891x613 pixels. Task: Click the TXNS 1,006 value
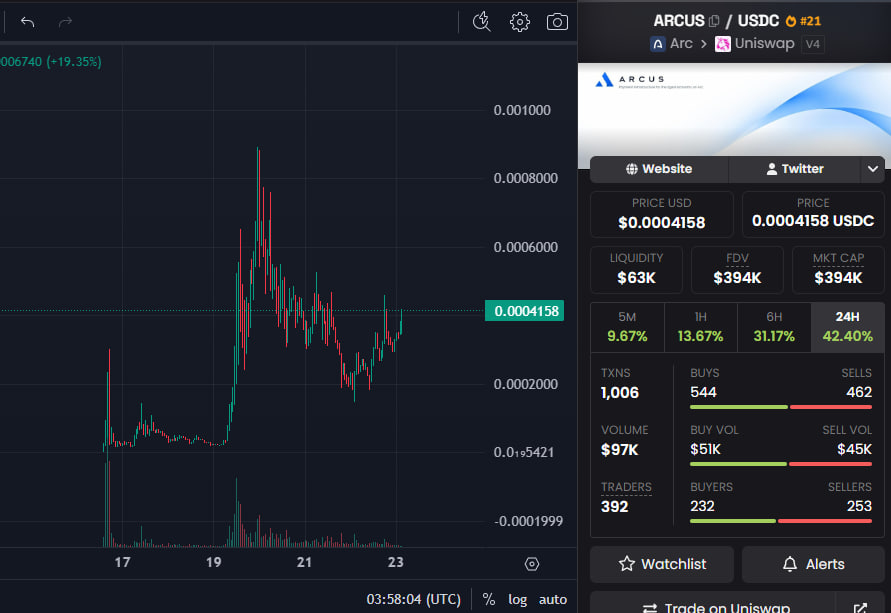[x=620, y=393]
